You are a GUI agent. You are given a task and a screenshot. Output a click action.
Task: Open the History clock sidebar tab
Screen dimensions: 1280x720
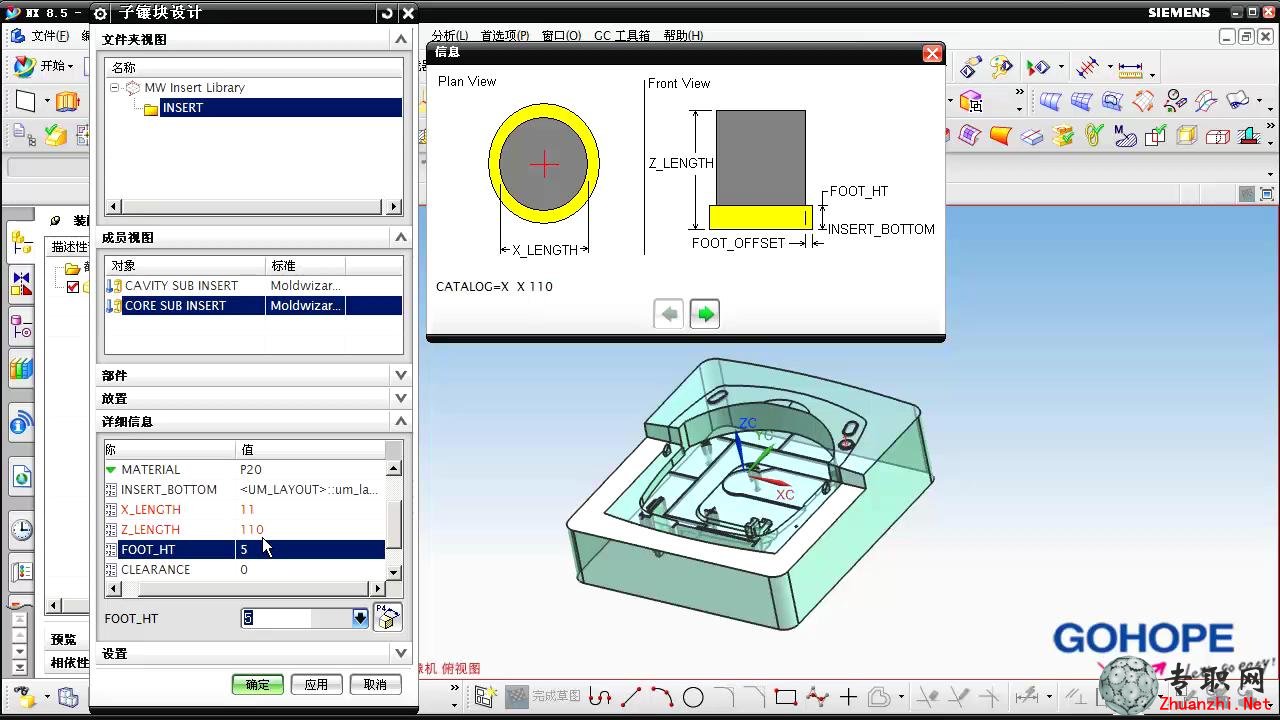click(x=21, y=530)
